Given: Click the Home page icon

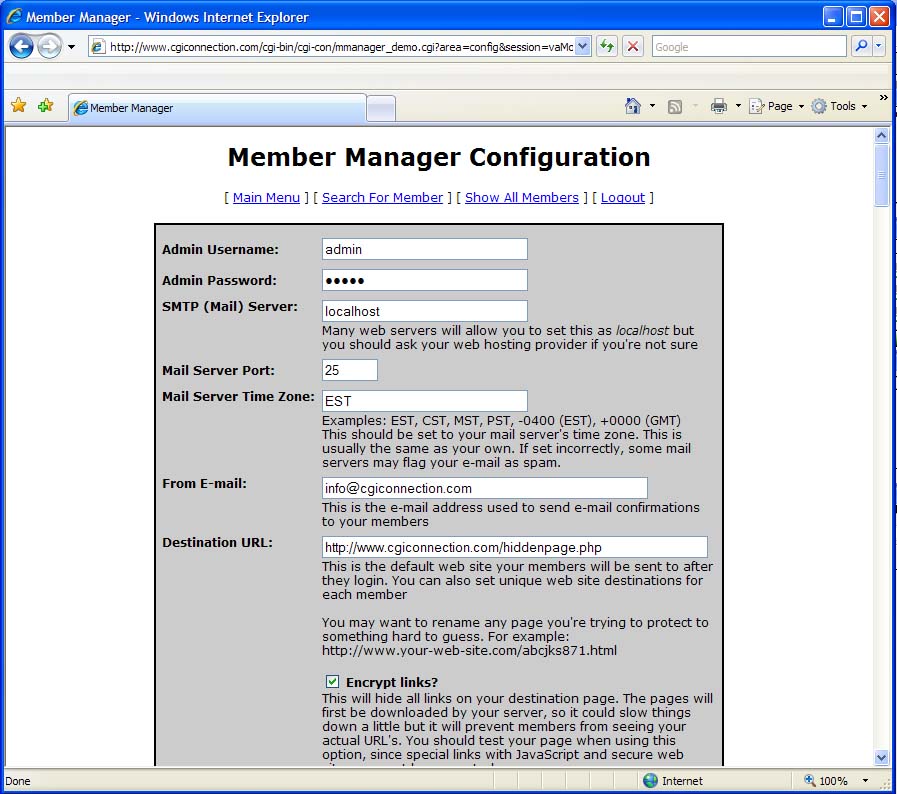Looking at the screenshot, I should pos(633,106).
